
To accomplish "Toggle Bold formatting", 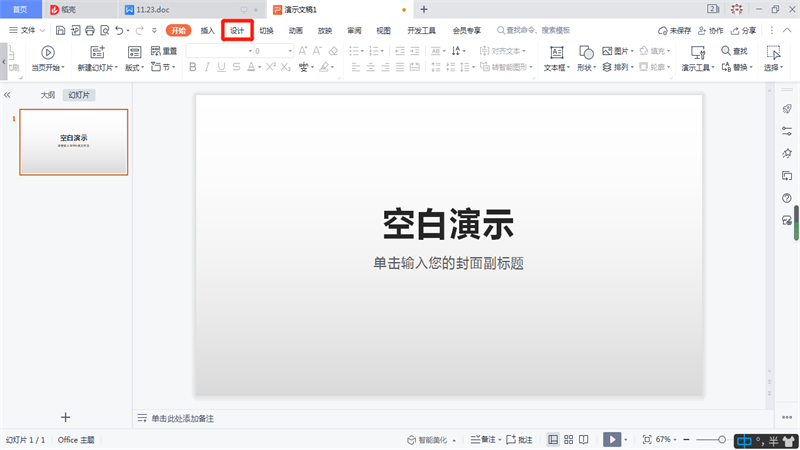I will pos(192,67).
